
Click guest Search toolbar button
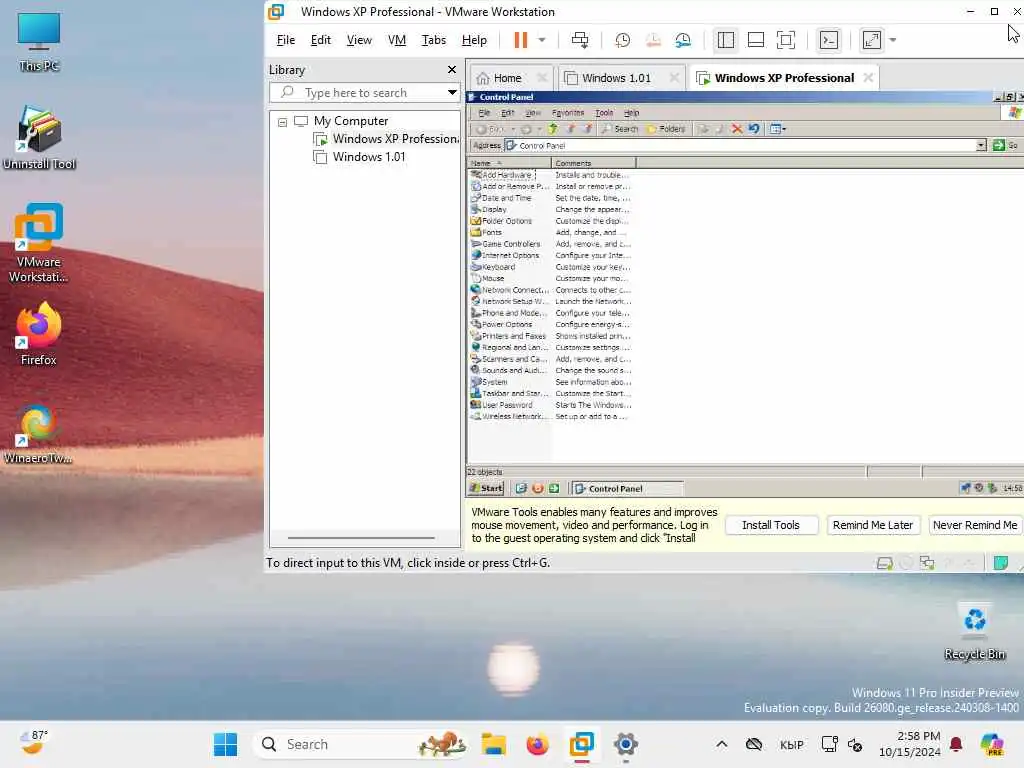click(x=619, y=129)
